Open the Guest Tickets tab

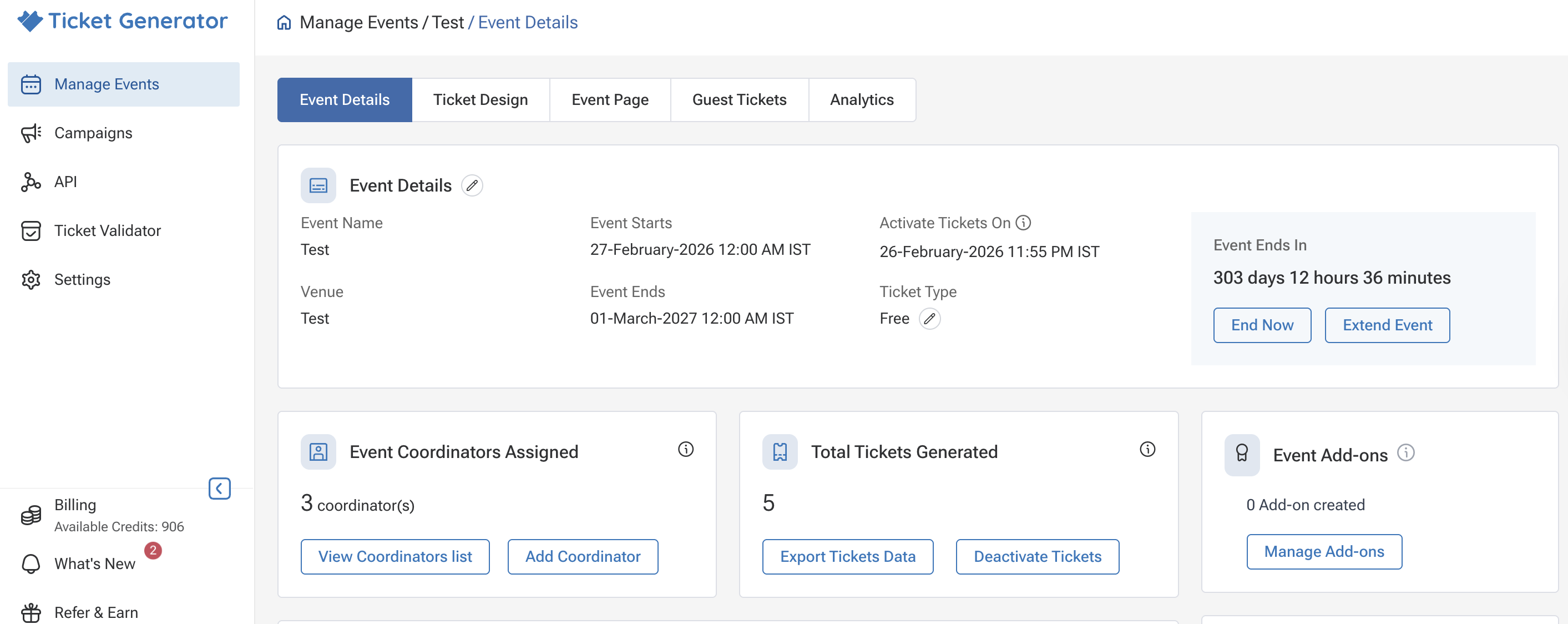coord(739,100)
